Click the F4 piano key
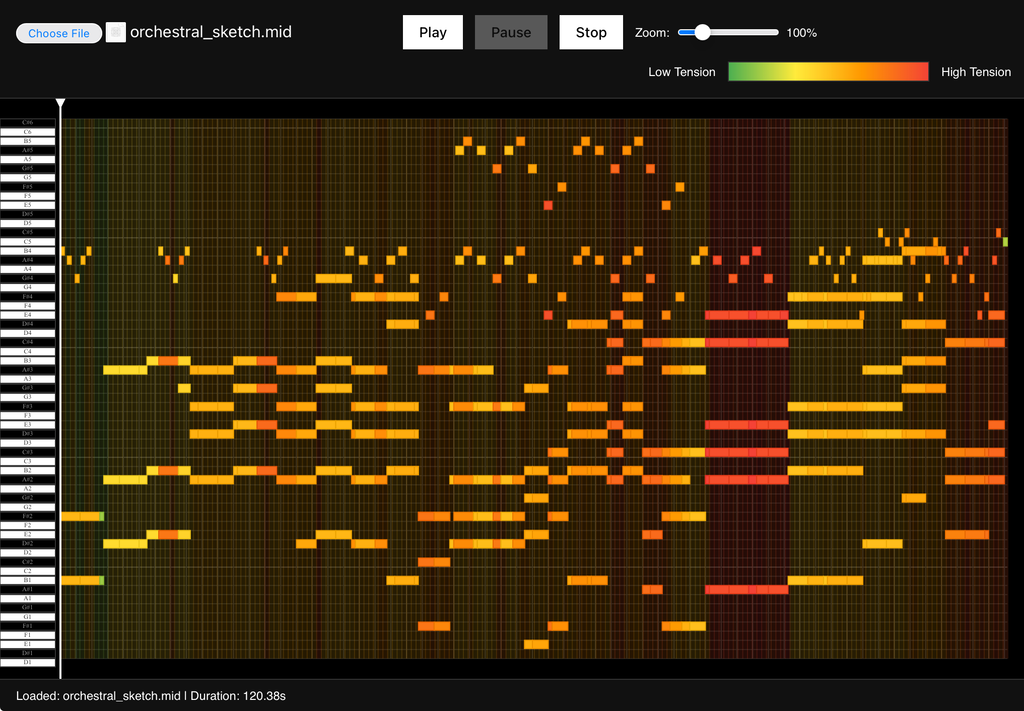 click(27, 306)
